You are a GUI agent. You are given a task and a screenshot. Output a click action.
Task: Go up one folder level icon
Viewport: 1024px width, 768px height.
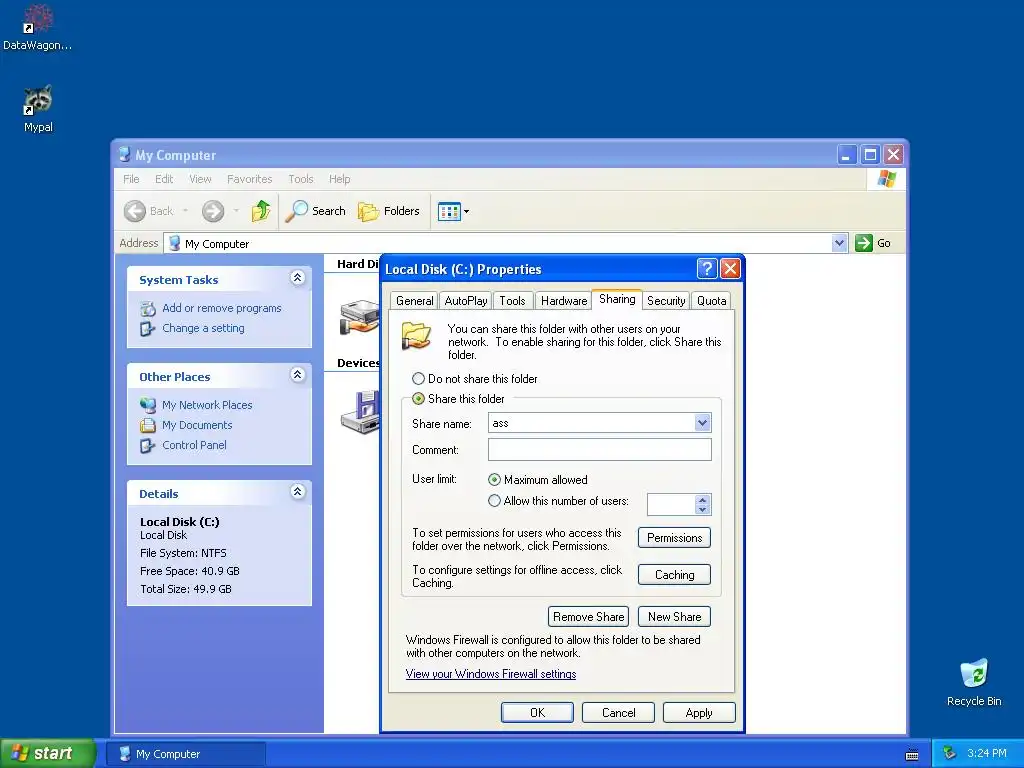tap(261, 211)
